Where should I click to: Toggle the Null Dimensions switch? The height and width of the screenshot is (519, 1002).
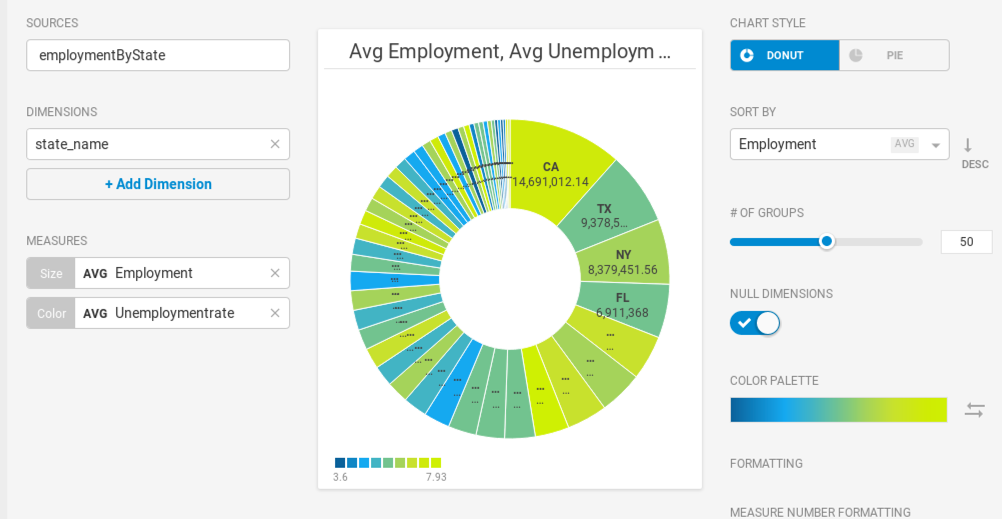pos(755,323)
